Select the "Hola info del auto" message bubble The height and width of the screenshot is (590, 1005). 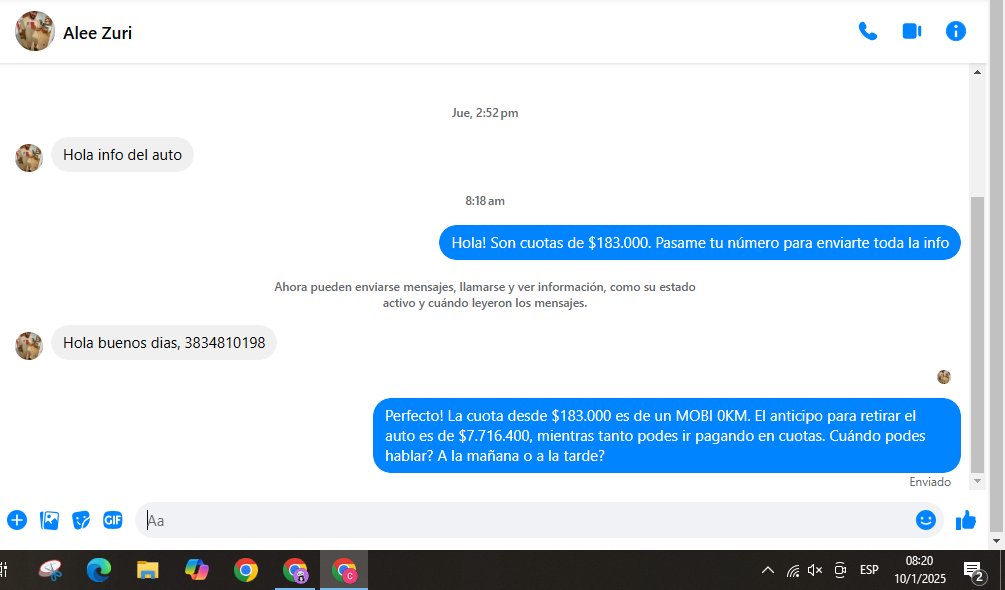[122, 154]
